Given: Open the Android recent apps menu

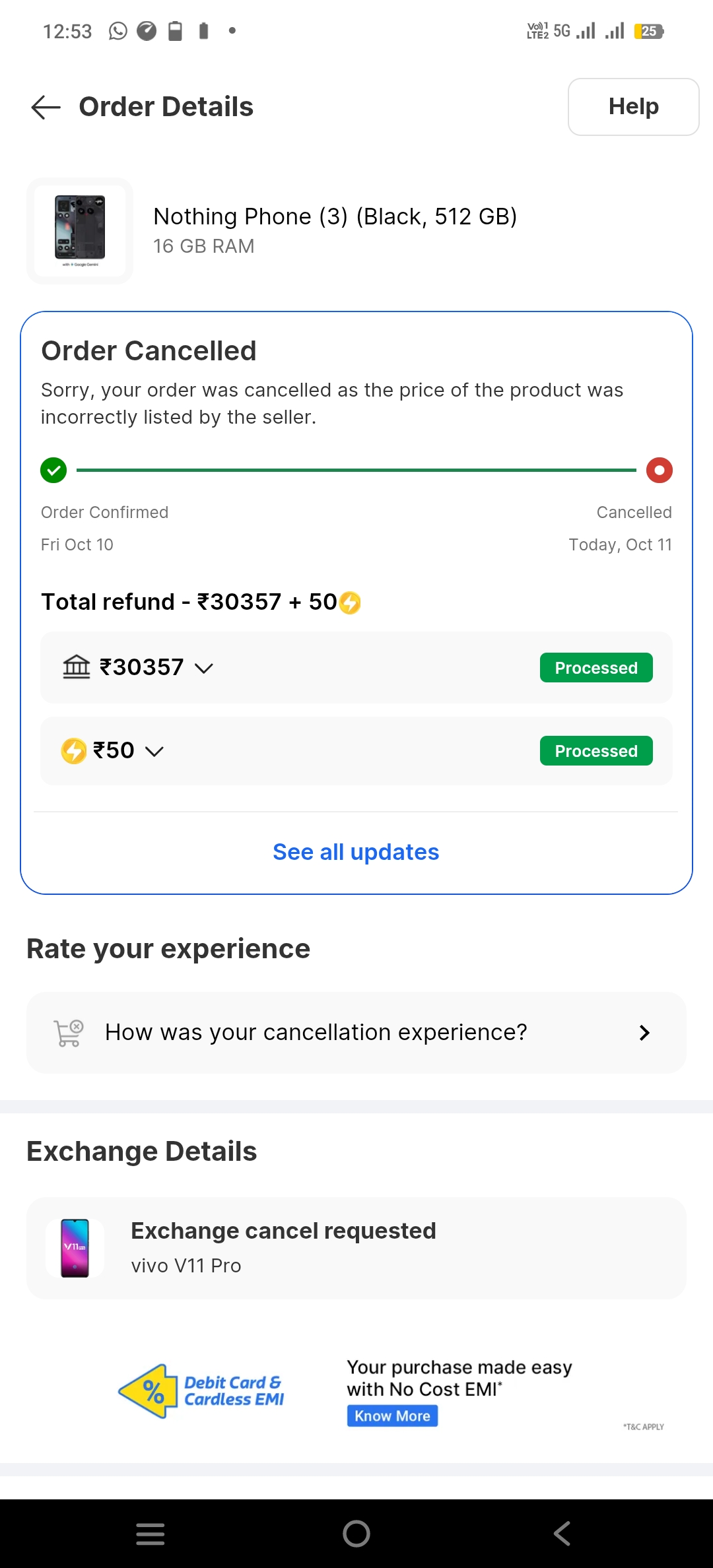Looking at the screenshot, I should pos(151,1534).
